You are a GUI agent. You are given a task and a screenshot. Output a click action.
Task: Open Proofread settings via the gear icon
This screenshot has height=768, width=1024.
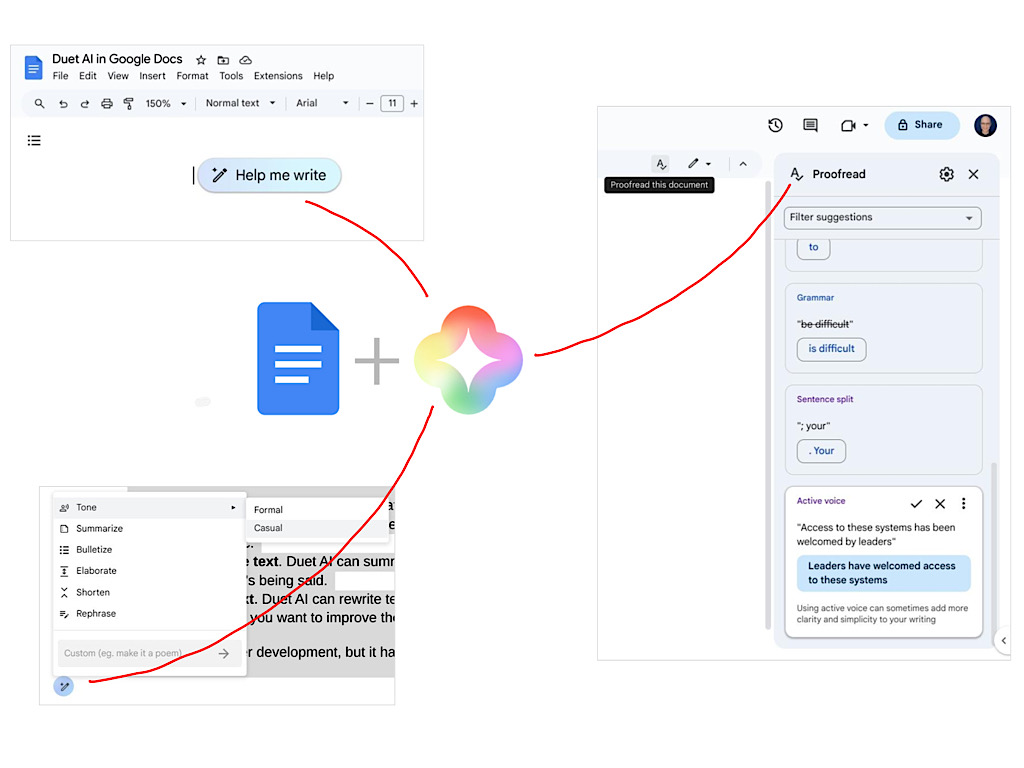click(946, 174)
